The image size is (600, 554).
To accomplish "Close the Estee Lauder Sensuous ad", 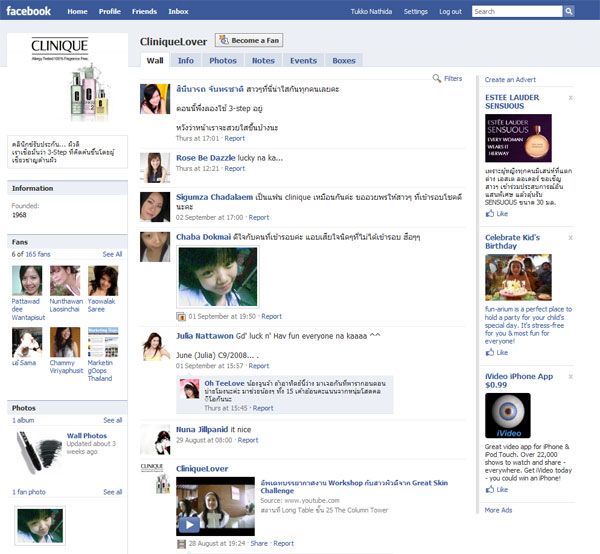I will 571,98.
